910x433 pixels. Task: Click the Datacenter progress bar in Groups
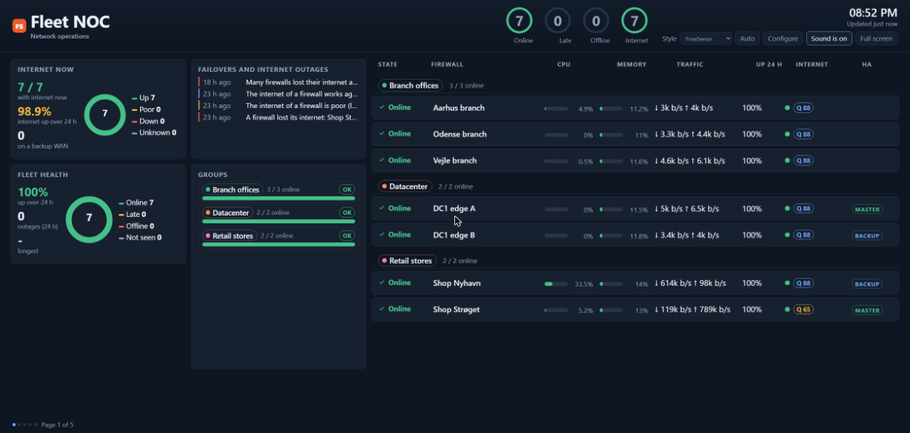(279, 221)
